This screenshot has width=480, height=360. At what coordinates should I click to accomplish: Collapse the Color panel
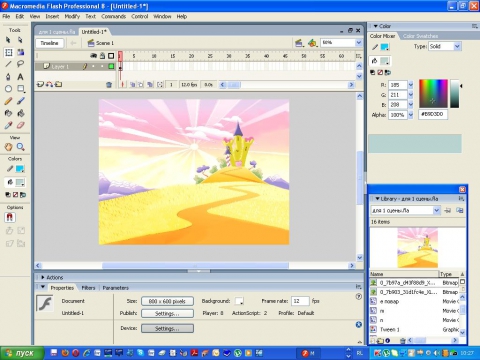pos(376,26)
